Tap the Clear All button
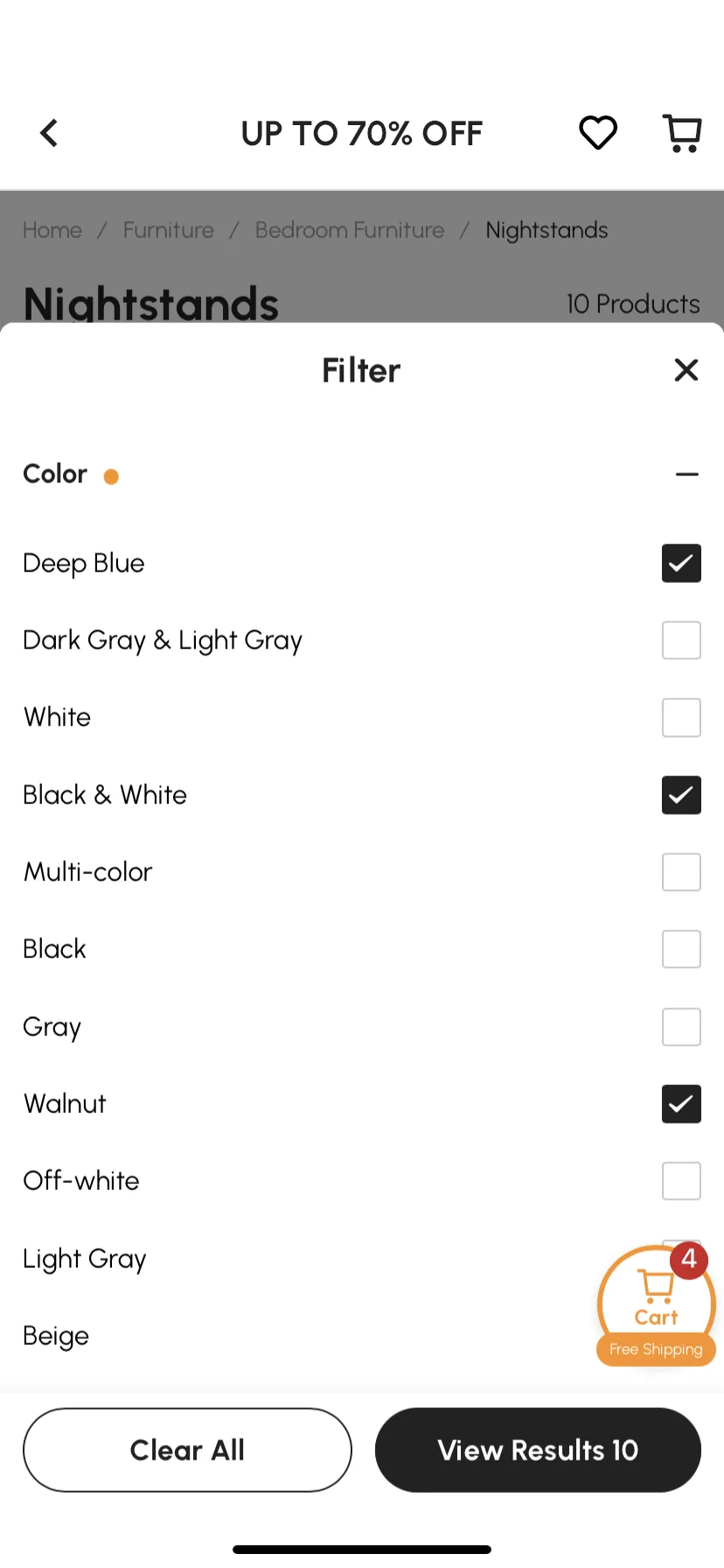 pyautogui.click(x=187, y=1450)
